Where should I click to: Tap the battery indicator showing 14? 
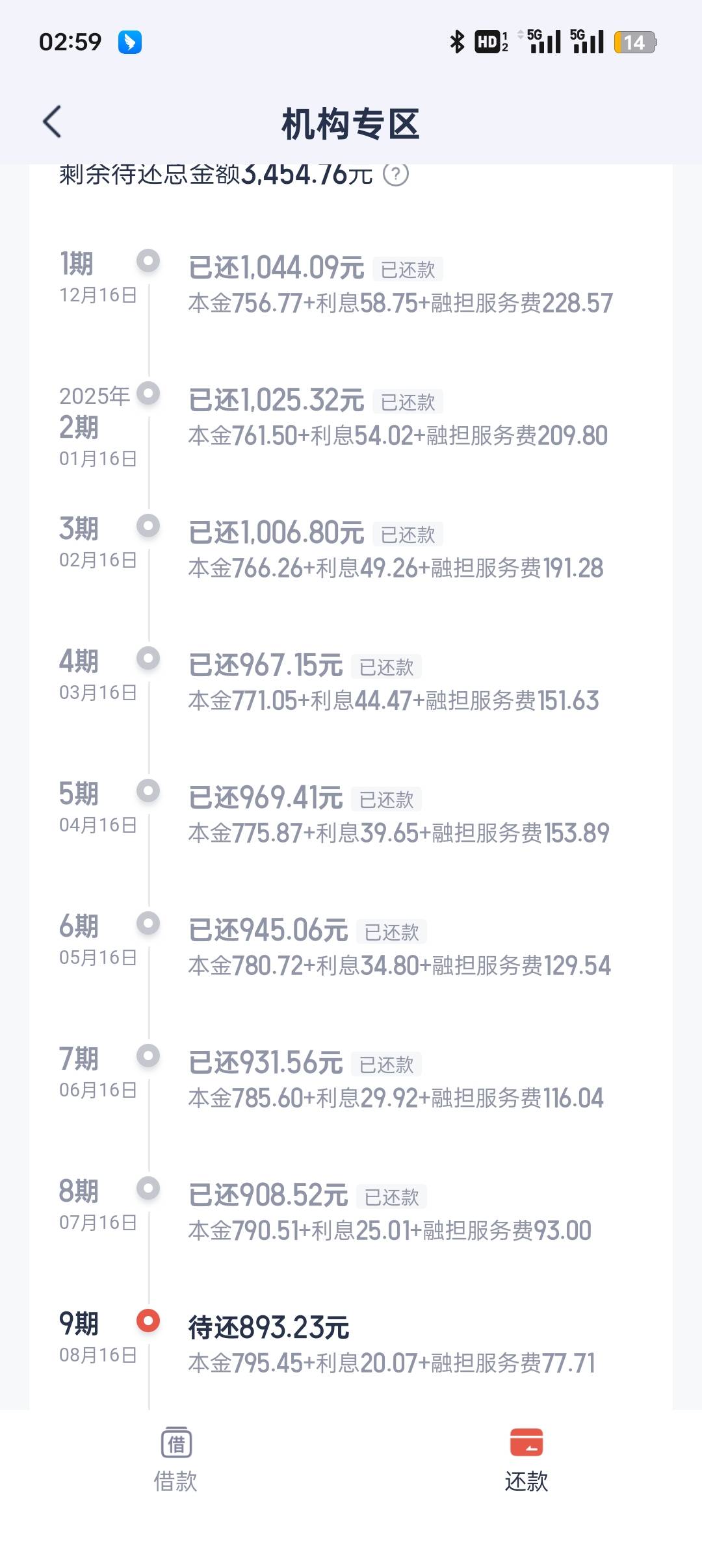[635, 42]
